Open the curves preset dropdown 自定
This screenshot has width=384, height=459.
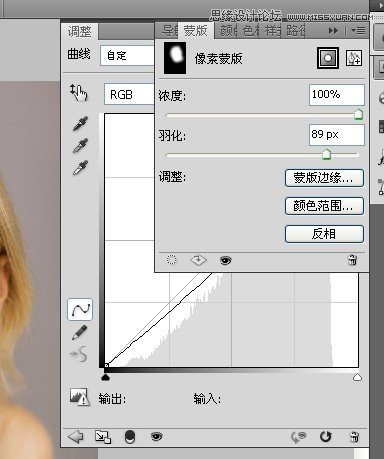pyautogui.click(x=127, y=55)
